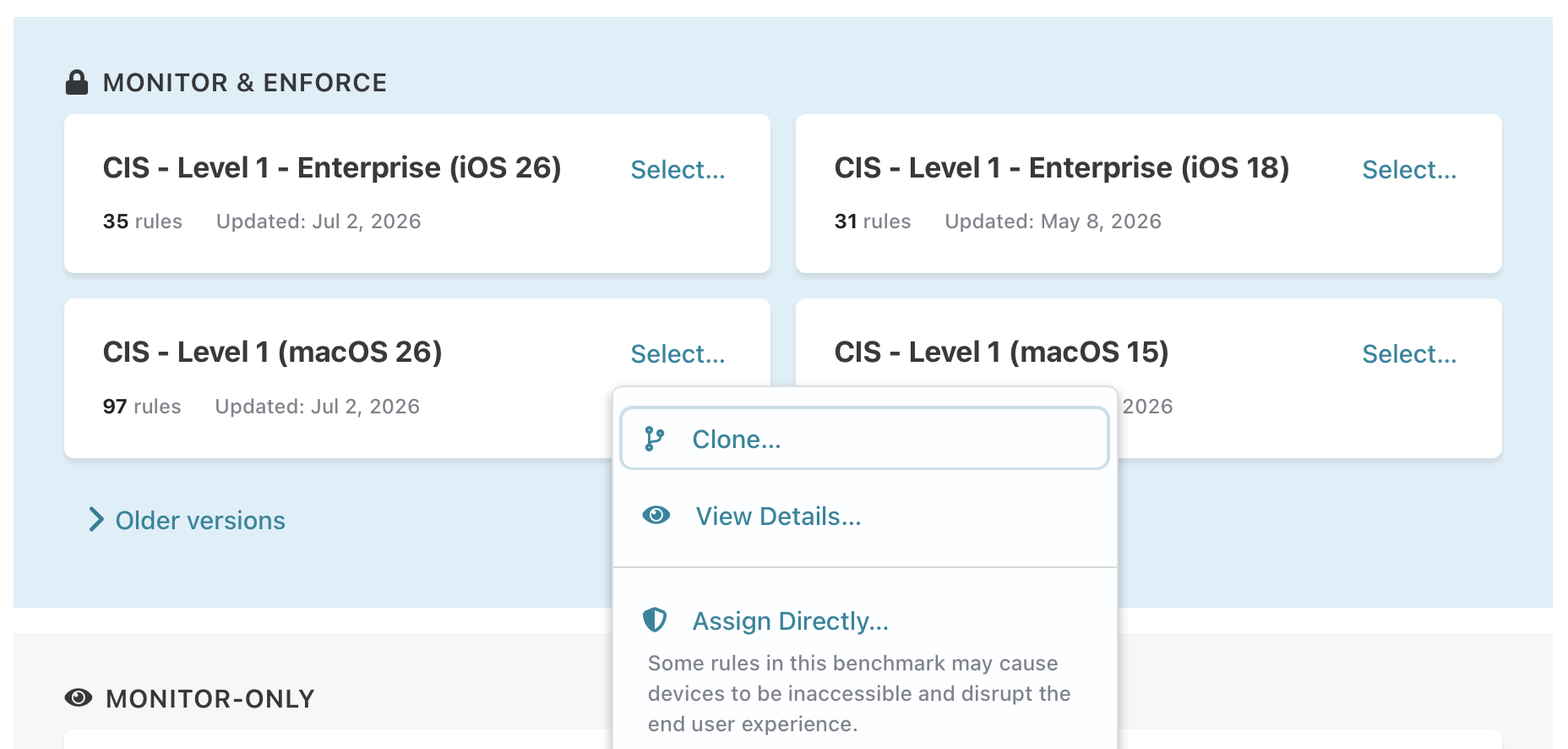This screenshot has height=749, width=1568.
Task: Click Updated: Jul 2, 2026 on iOS 26 card
Action: [318, 221]
